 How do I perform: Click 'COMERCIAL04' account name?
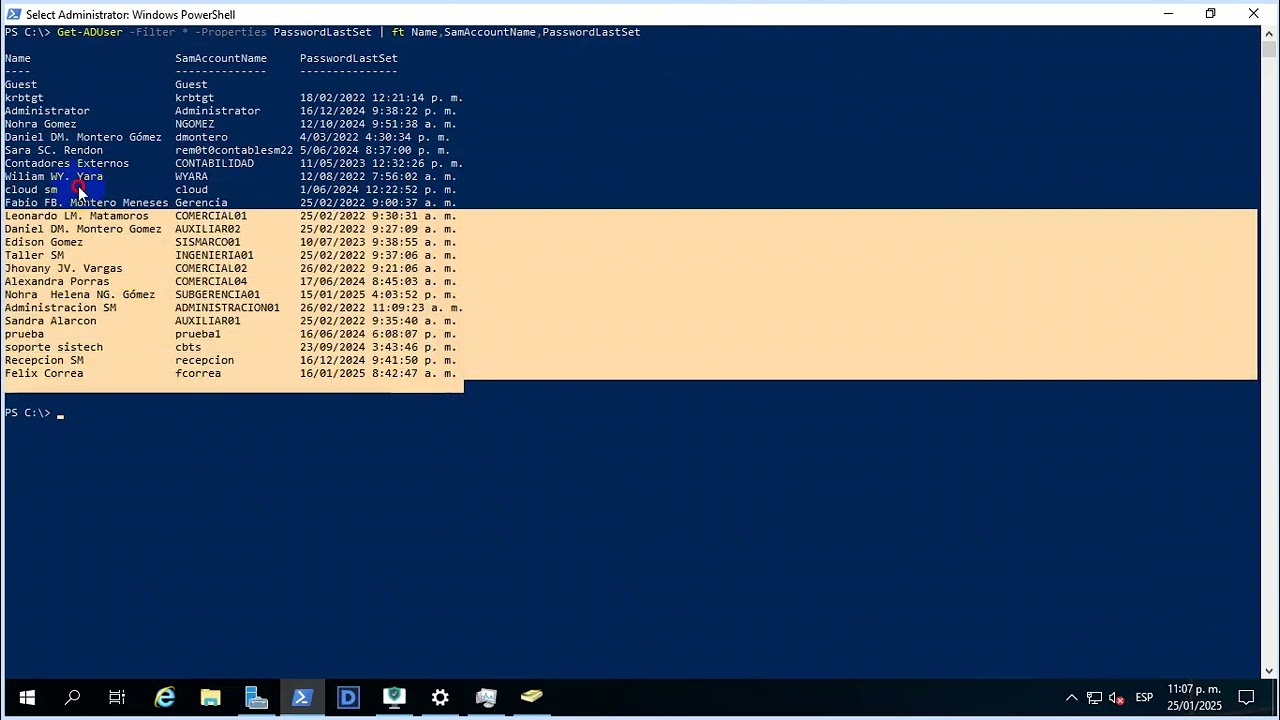[x=211, y=281]
